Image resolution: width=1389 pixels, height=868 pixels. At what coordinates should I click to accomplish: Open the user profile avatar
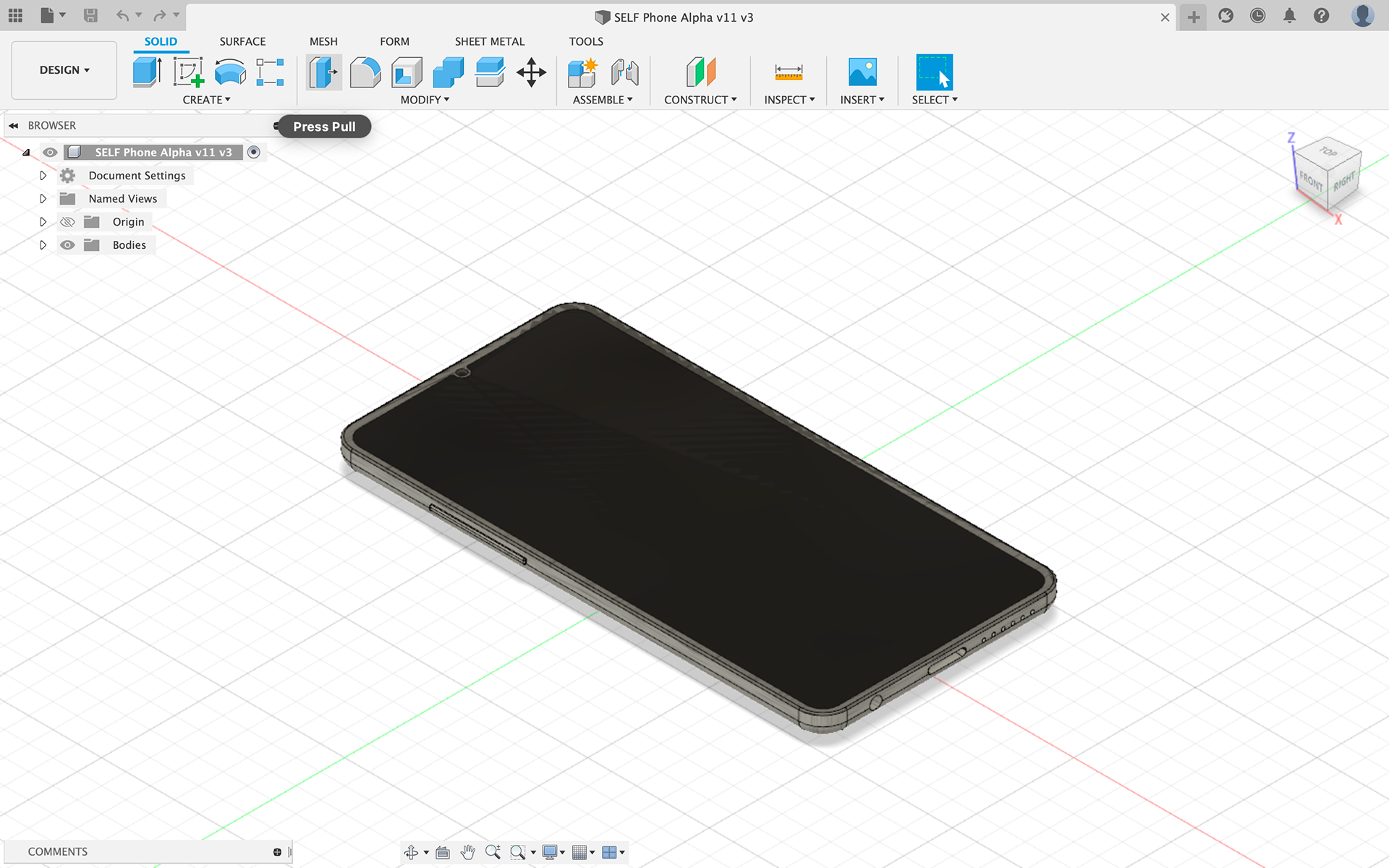[x=1362, y=15]
